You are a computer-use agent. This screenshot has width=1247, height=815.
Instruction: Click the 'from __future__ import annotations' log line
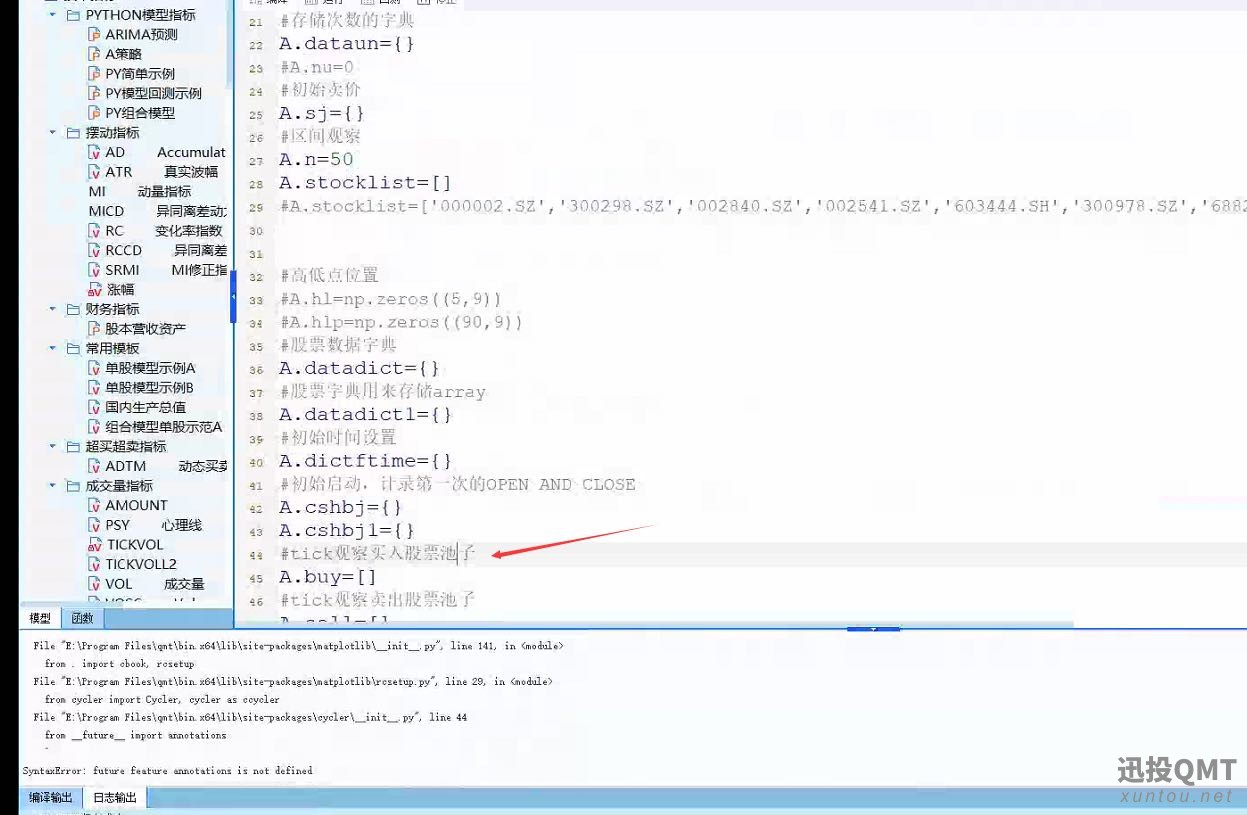[135, 735]
